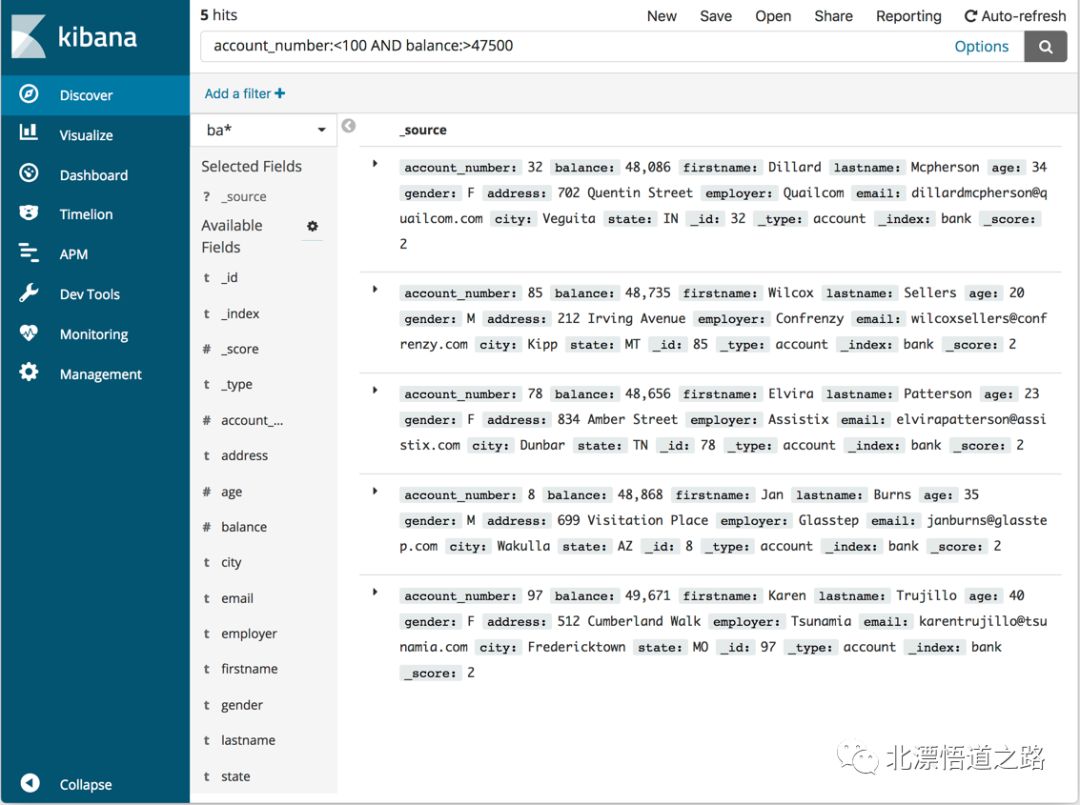Open Available Fields settings gear
The width and height of the screenshot is (1080, 805).
pyautogui.click(x=313, y=226)
